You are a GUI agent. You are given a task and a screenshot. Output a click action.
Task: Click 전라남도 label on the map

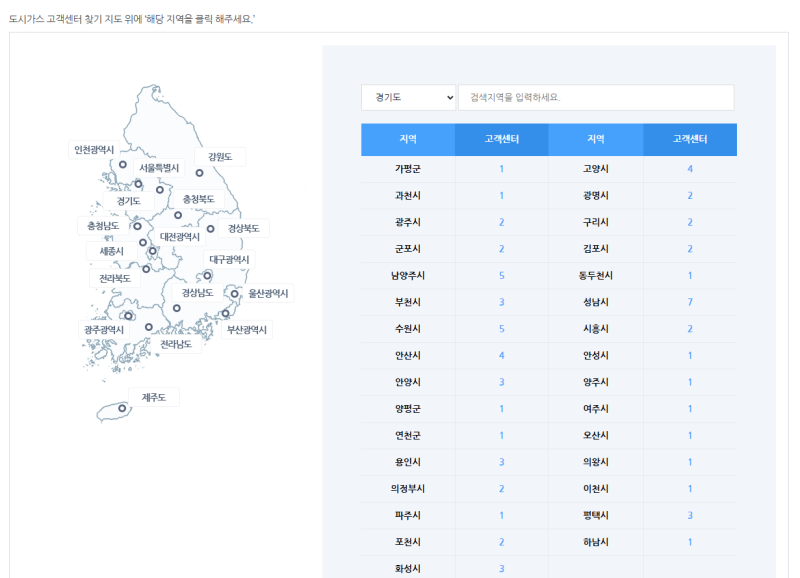pos(176,344)
